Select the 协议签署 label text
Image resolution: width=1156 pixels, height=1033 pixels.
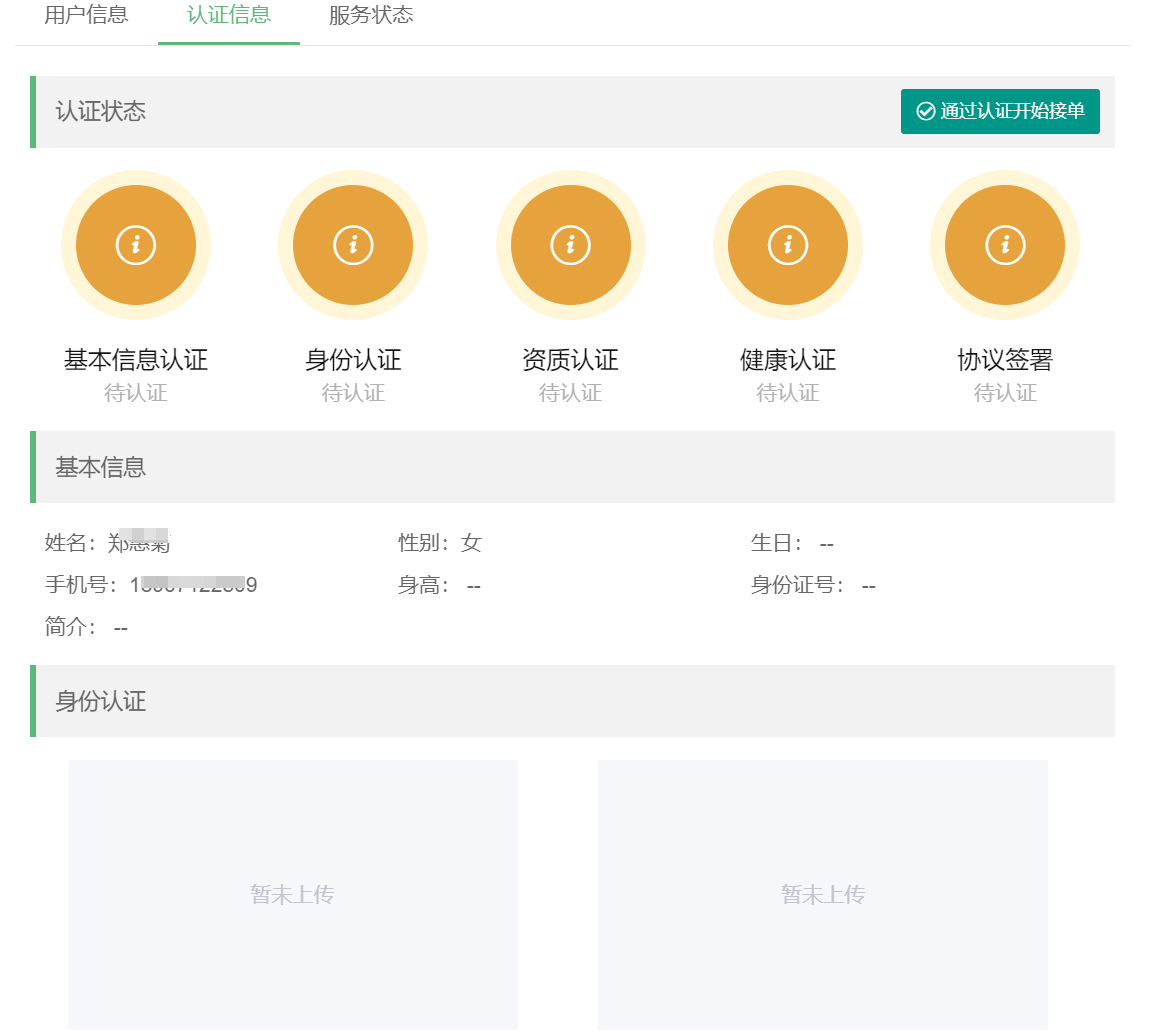(x=1005, y=360)
